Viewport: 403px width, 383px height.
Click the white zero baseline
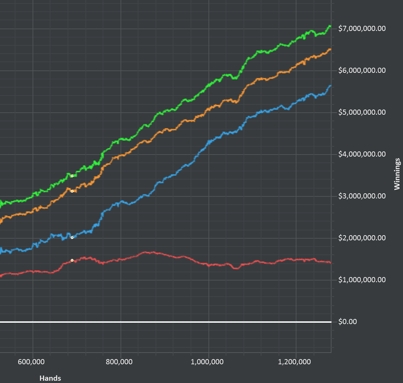(166, 322)
